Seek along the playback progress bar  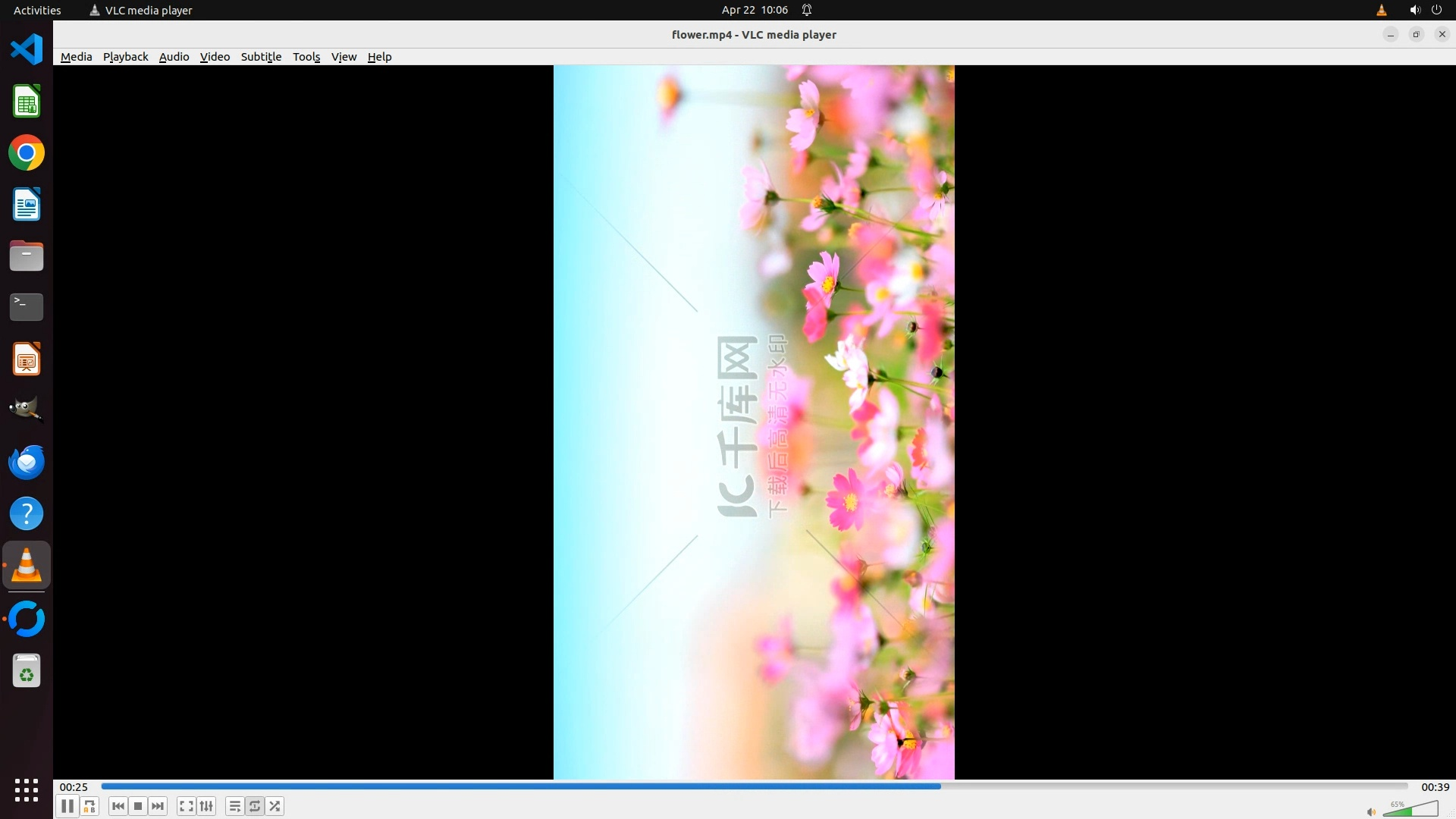[x=754, y=786]
